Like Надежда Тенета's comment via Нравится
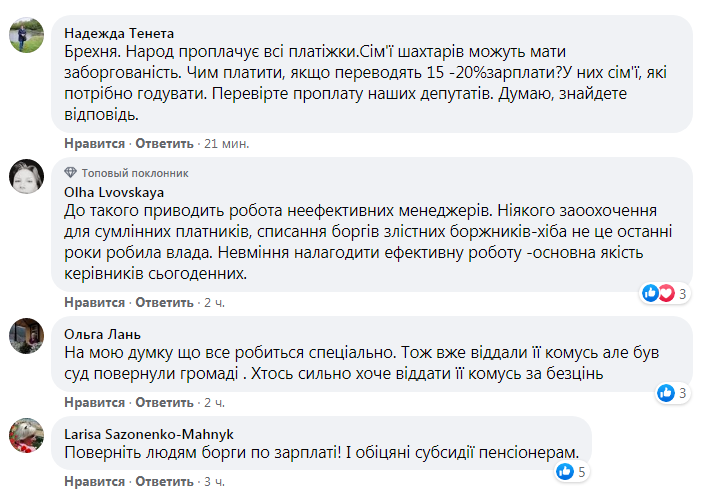The width and height of the screenshot is (719, 489). click(94, 143)
